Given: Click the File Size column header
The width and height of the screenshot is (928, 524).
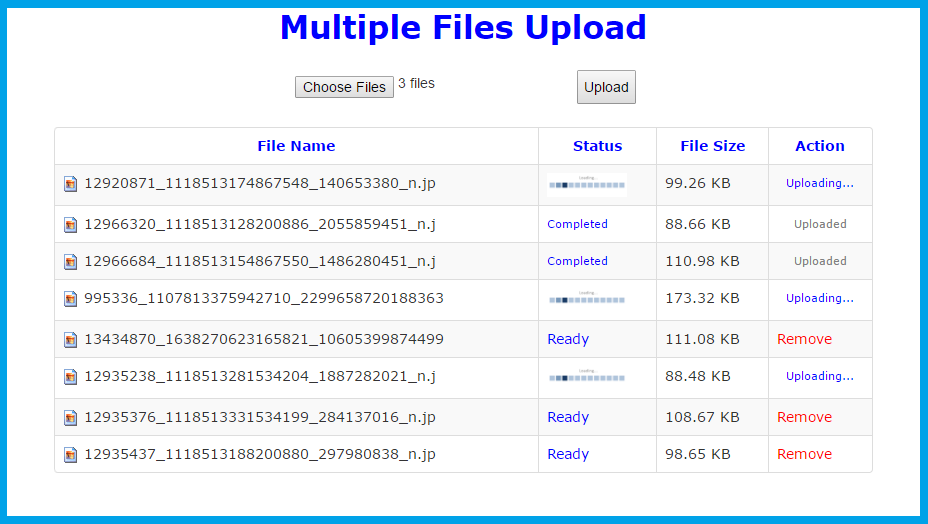Looking at the screenshot, I should pos(712,146).
